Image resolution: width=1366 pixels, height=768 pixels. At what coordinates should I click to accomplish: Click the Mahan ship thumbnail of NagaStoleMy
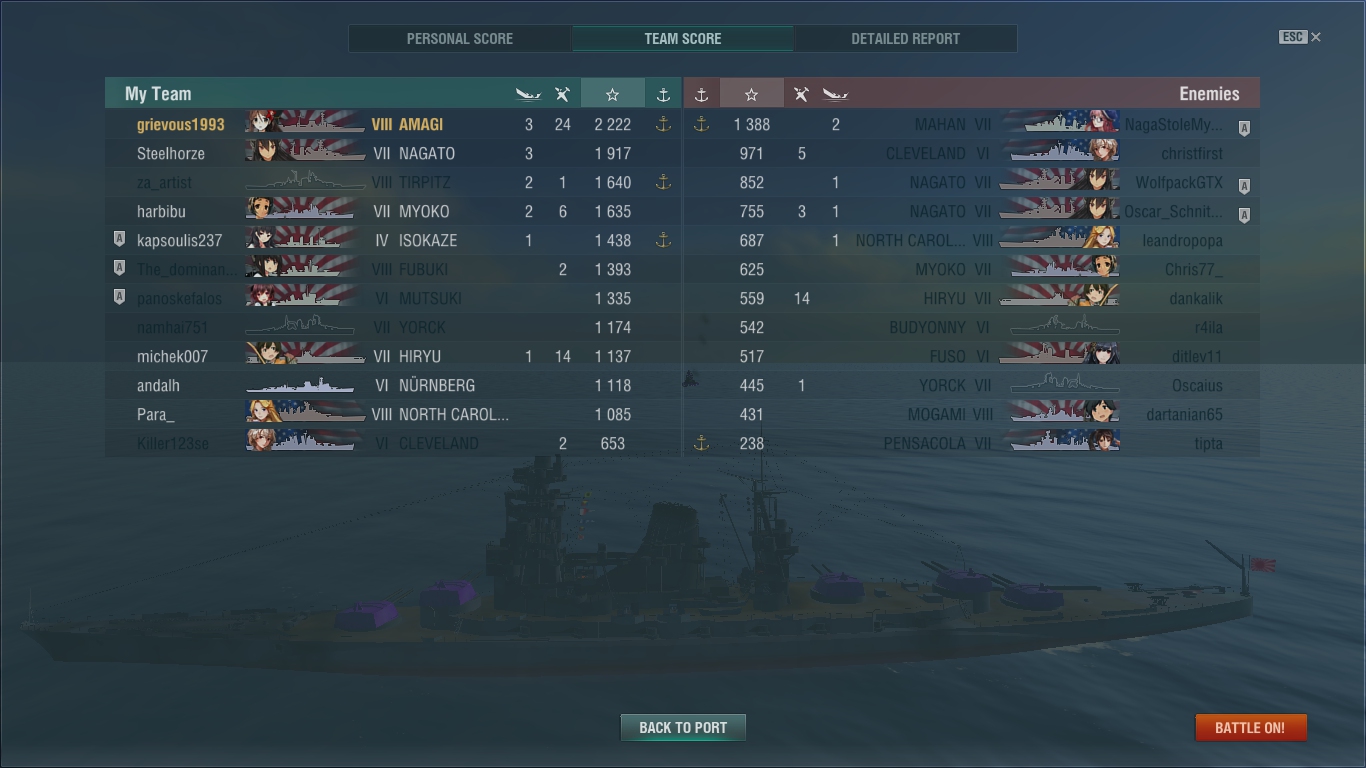[x=1060, y=124]
